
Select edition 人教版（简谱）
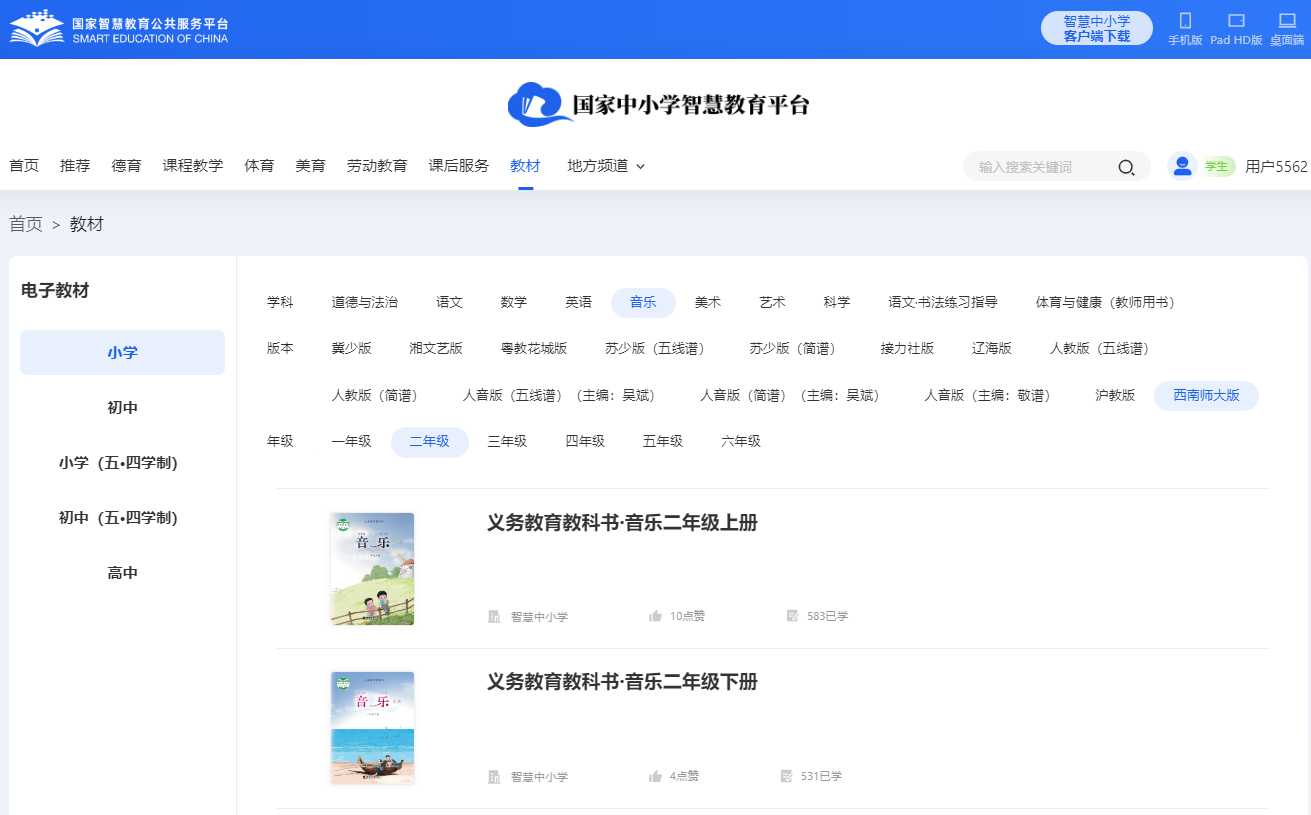click(x=378, y=395)
